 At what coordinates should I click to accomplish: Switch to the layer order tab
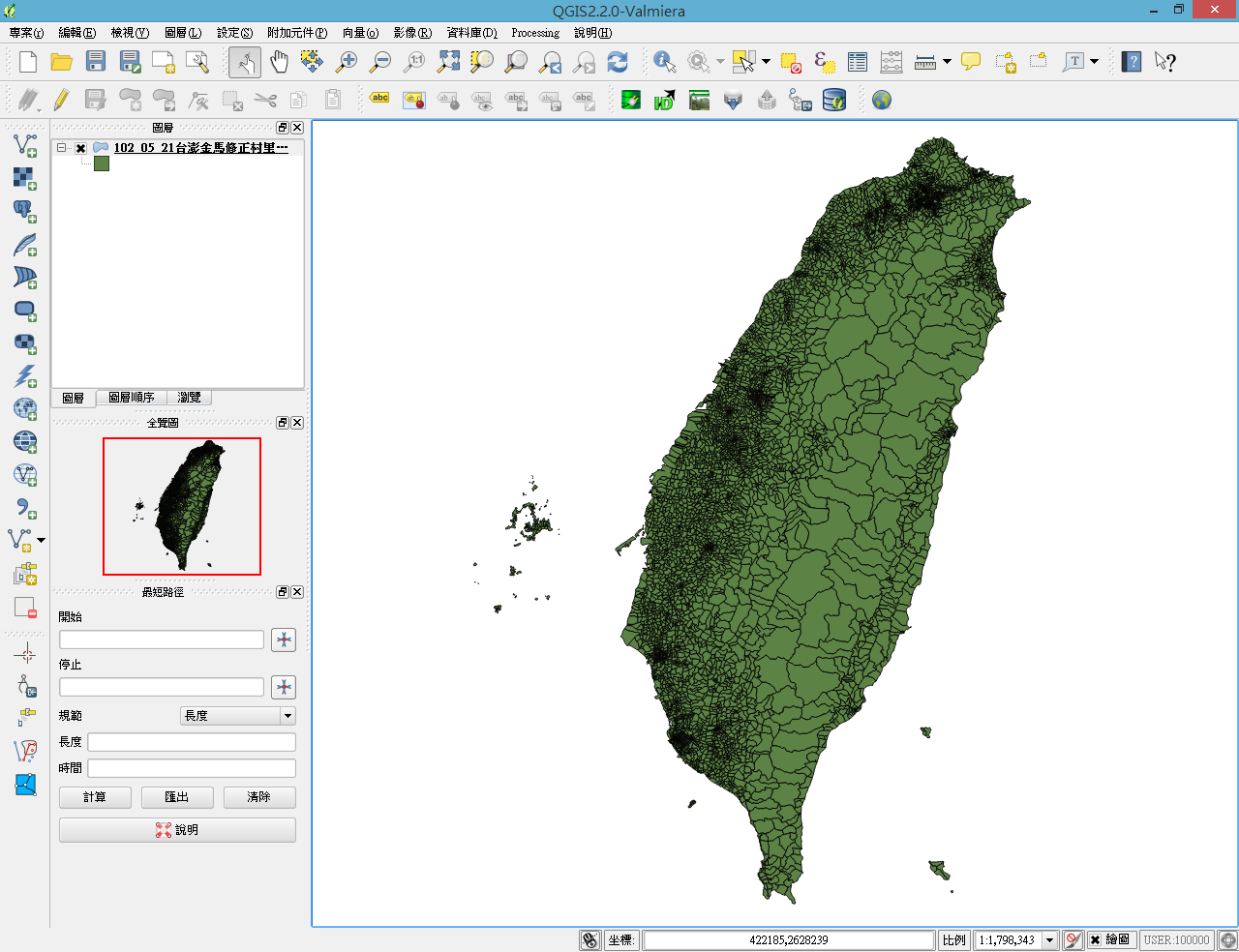132,398
